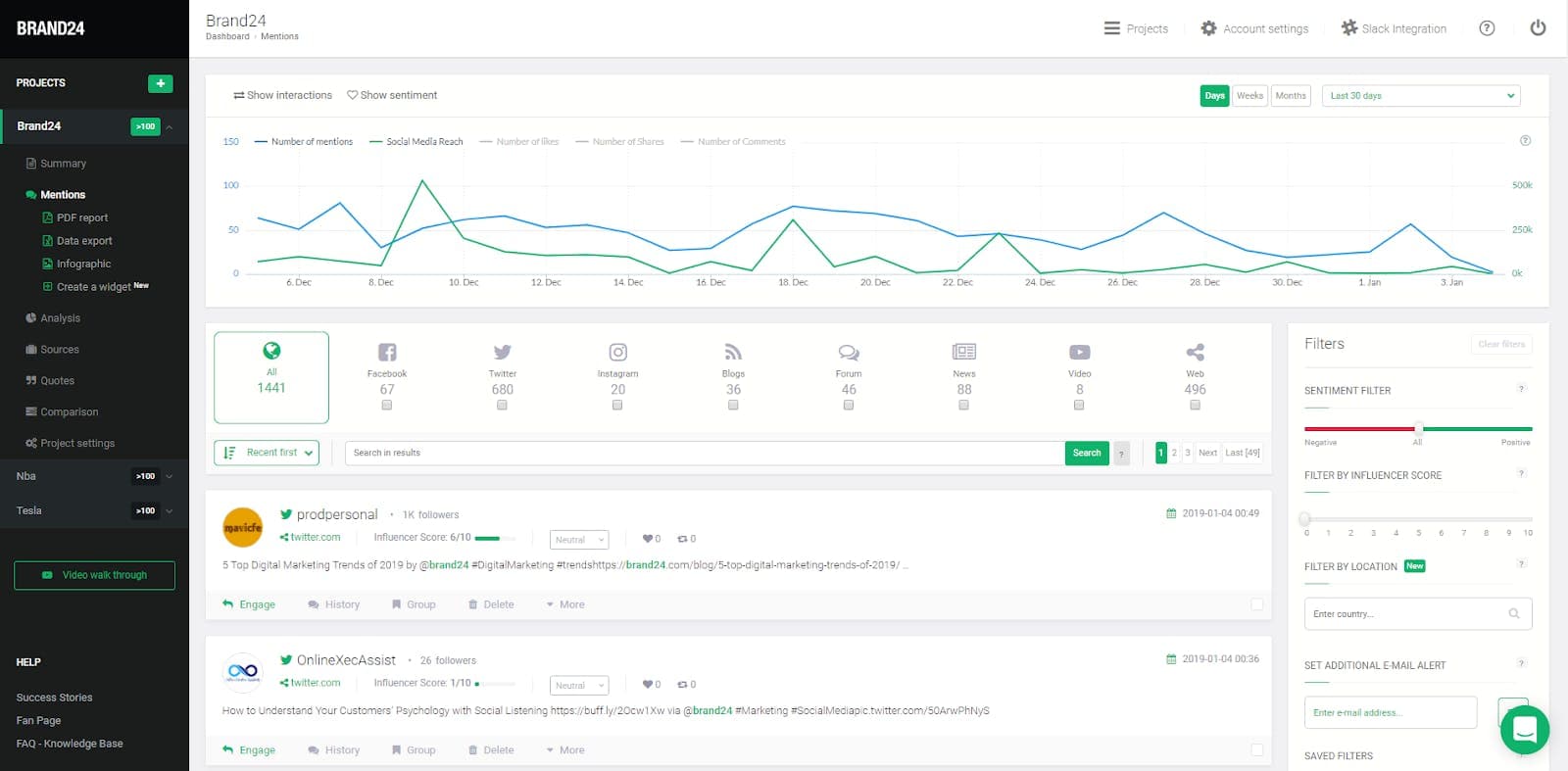Open Account settings in header

(1254, 28)
